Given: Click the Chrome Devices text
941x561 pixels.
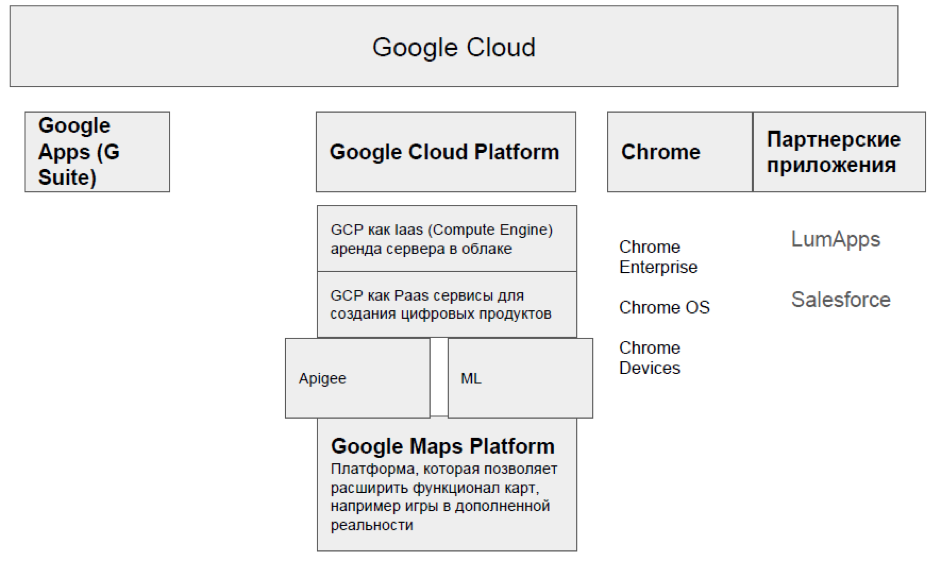Looking at the screenshot, I should coord(650,358).
